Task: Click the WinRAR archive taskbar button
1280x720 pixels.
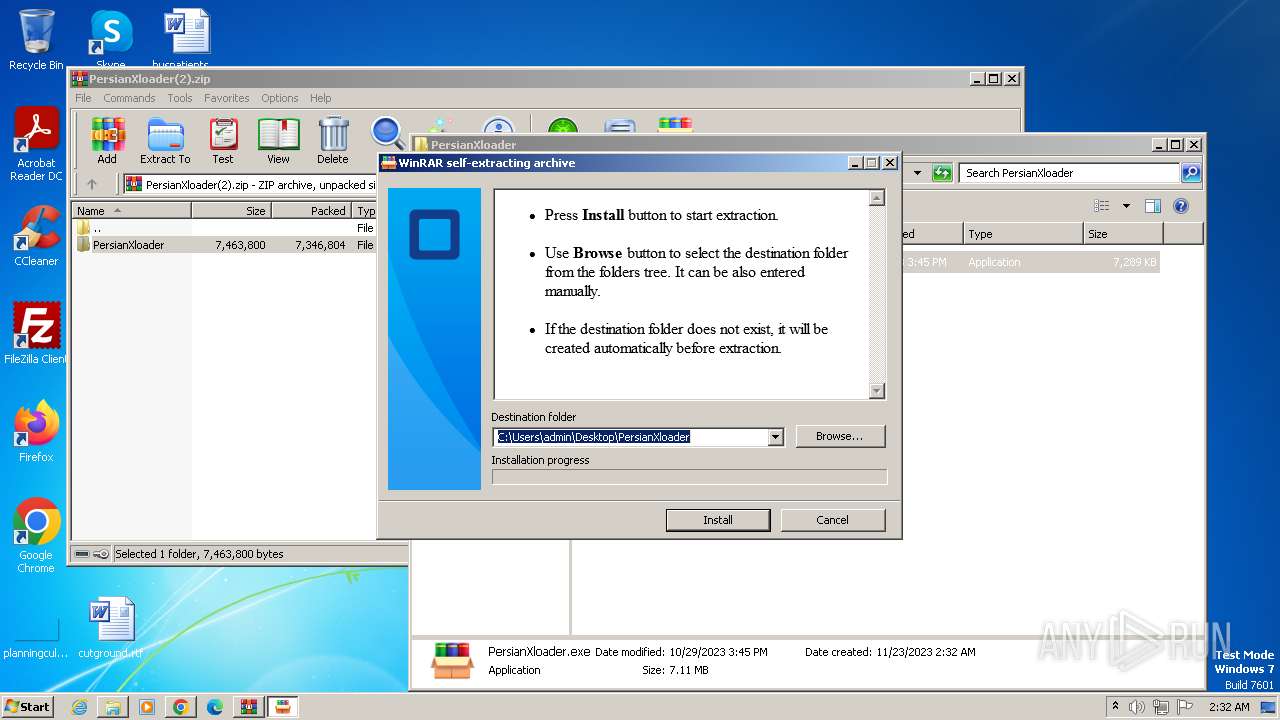Action: (249, 707)
